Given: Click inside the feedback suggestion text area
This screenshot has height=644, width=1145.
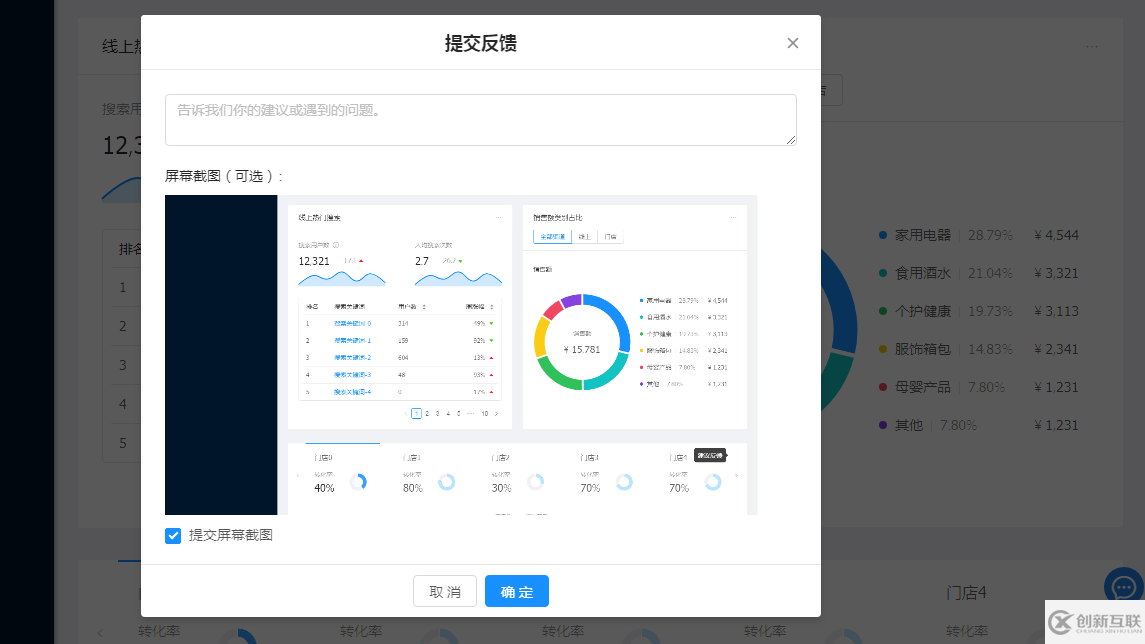Looking at the screenshot, I should click(x=480, y=119).
